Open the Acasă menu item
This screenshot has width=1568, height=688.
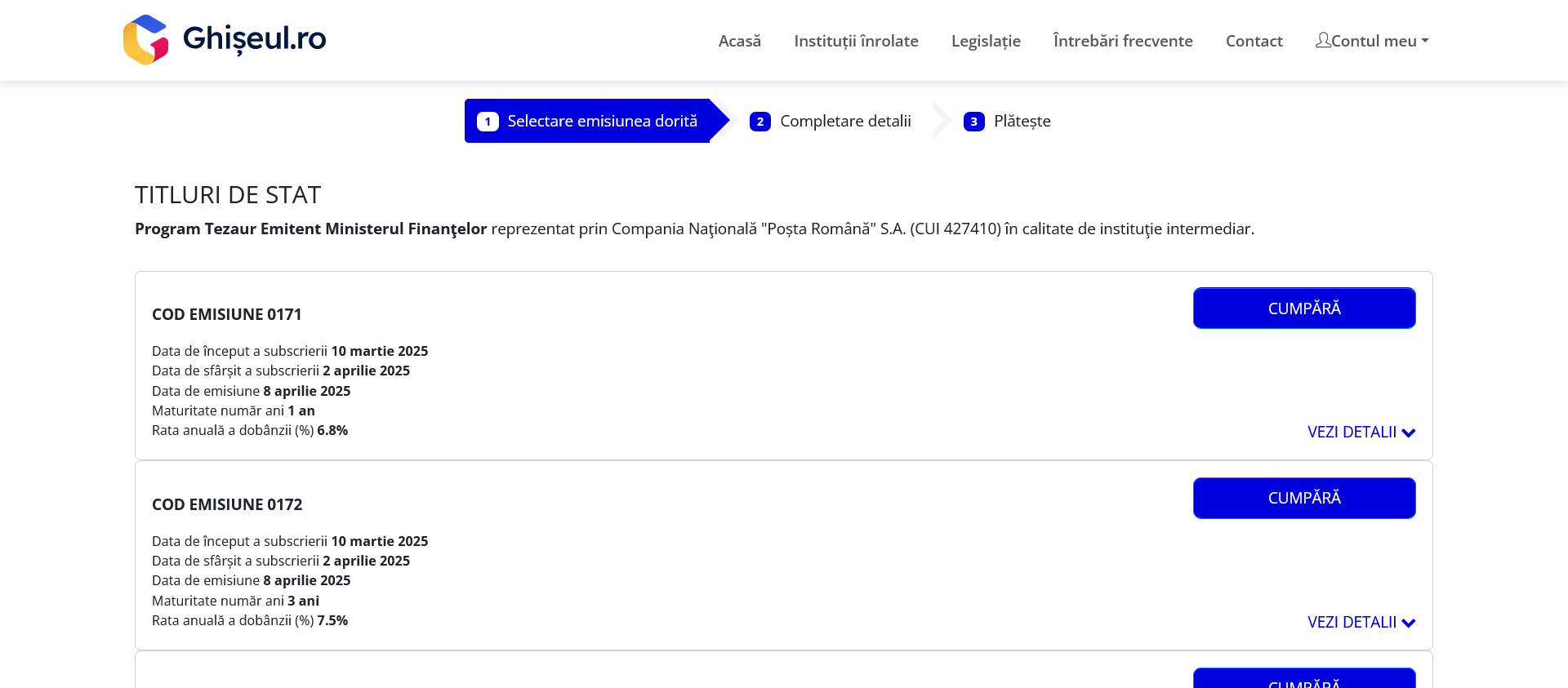[x=739, y=41]
